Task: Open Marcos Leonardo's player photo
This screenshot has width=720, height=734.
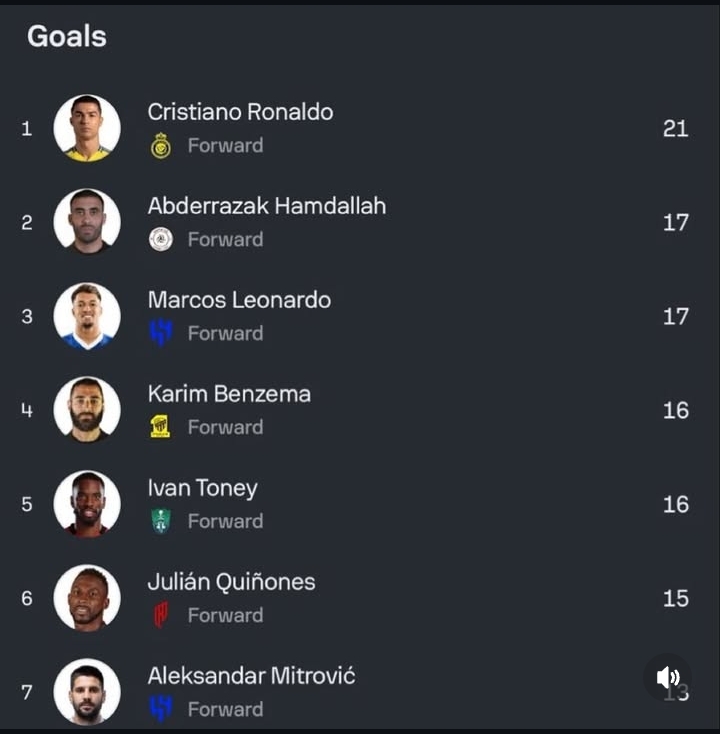Action: point(87,316)
